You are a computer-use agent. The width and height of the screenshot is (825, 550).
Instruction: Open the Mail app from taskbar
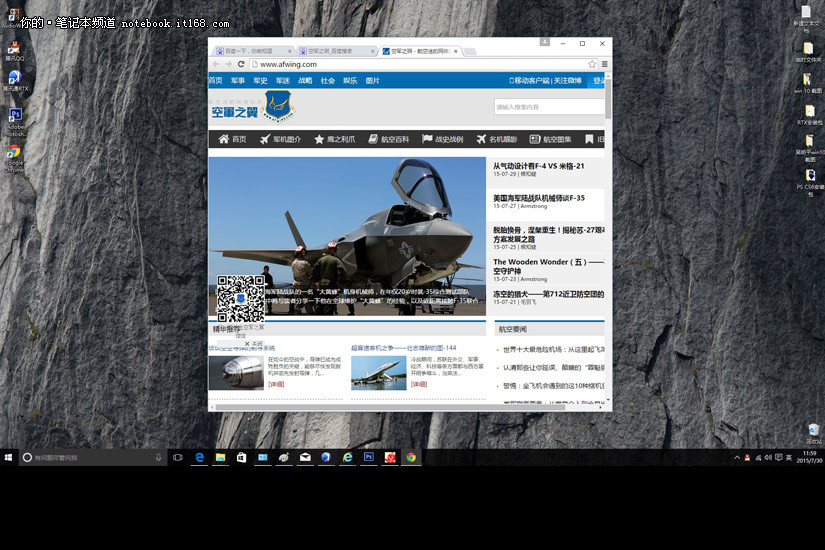[x=305, y=457]
